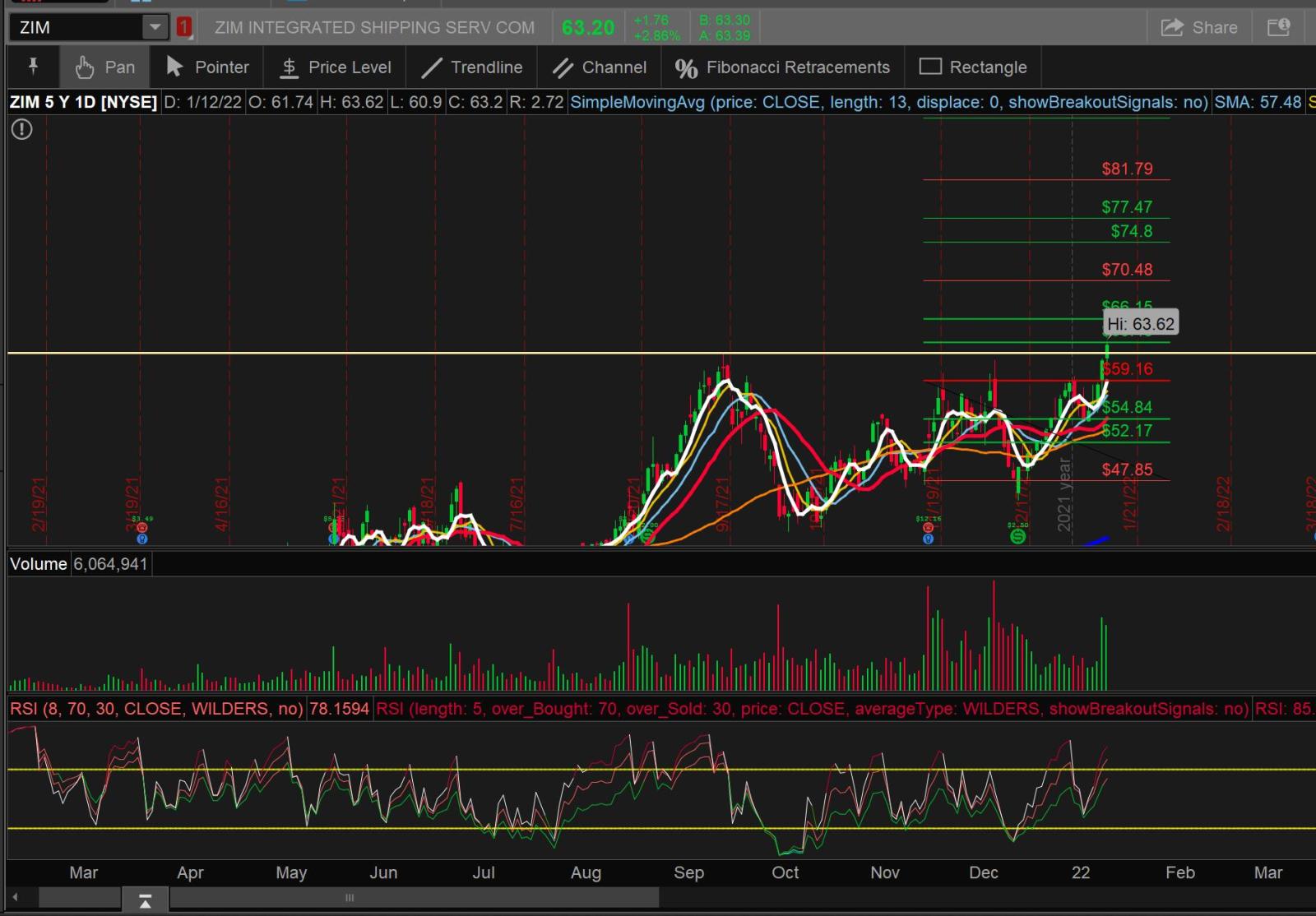Click the RSI (8, 70, 30, CLOSE, WILDERS, no) label
Image resolution: width=1316 pixels, height=916 pixels.
coord(156,709)
